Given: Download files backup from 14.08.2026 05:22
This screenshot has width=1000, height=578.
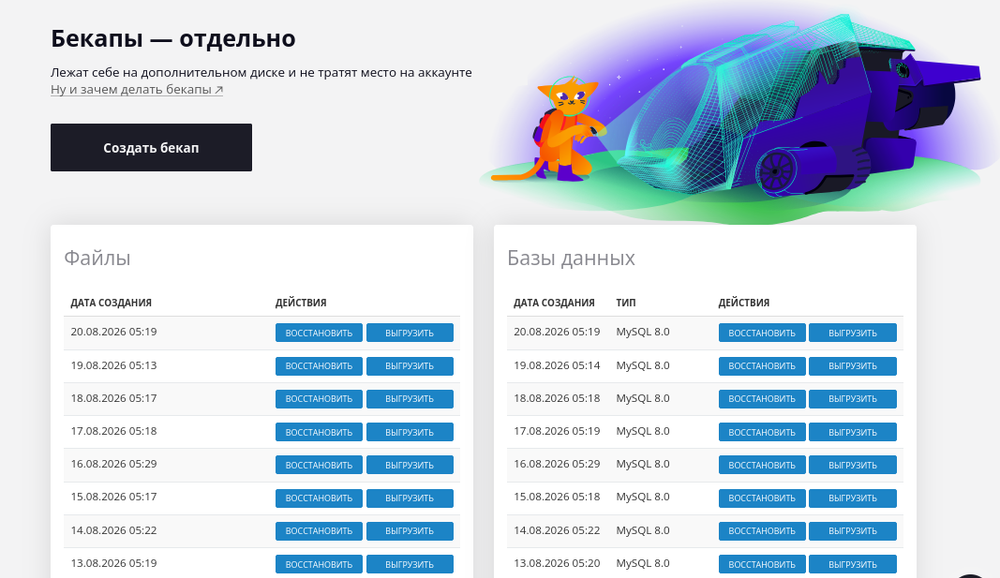Looking at the screenshot, I should pyautogui.click(x=409, y=531).
